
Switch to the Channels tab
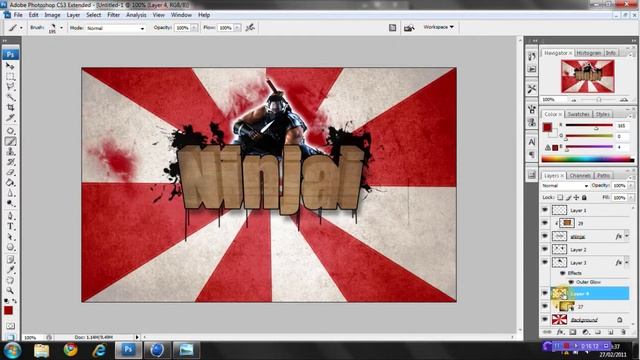(580, 176)
